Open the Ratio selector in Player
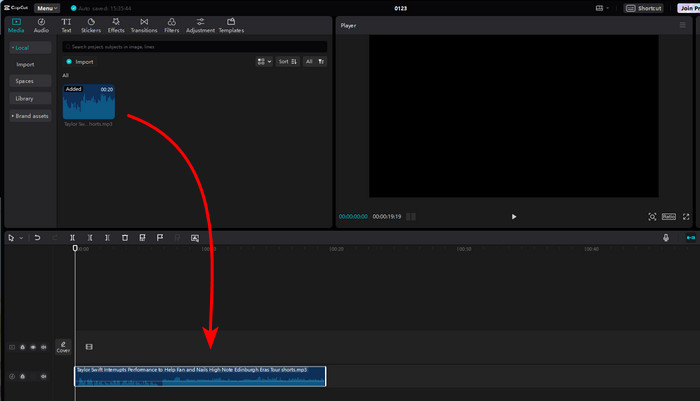The height and width of the screenshot is (401, 700). [669, 217]
